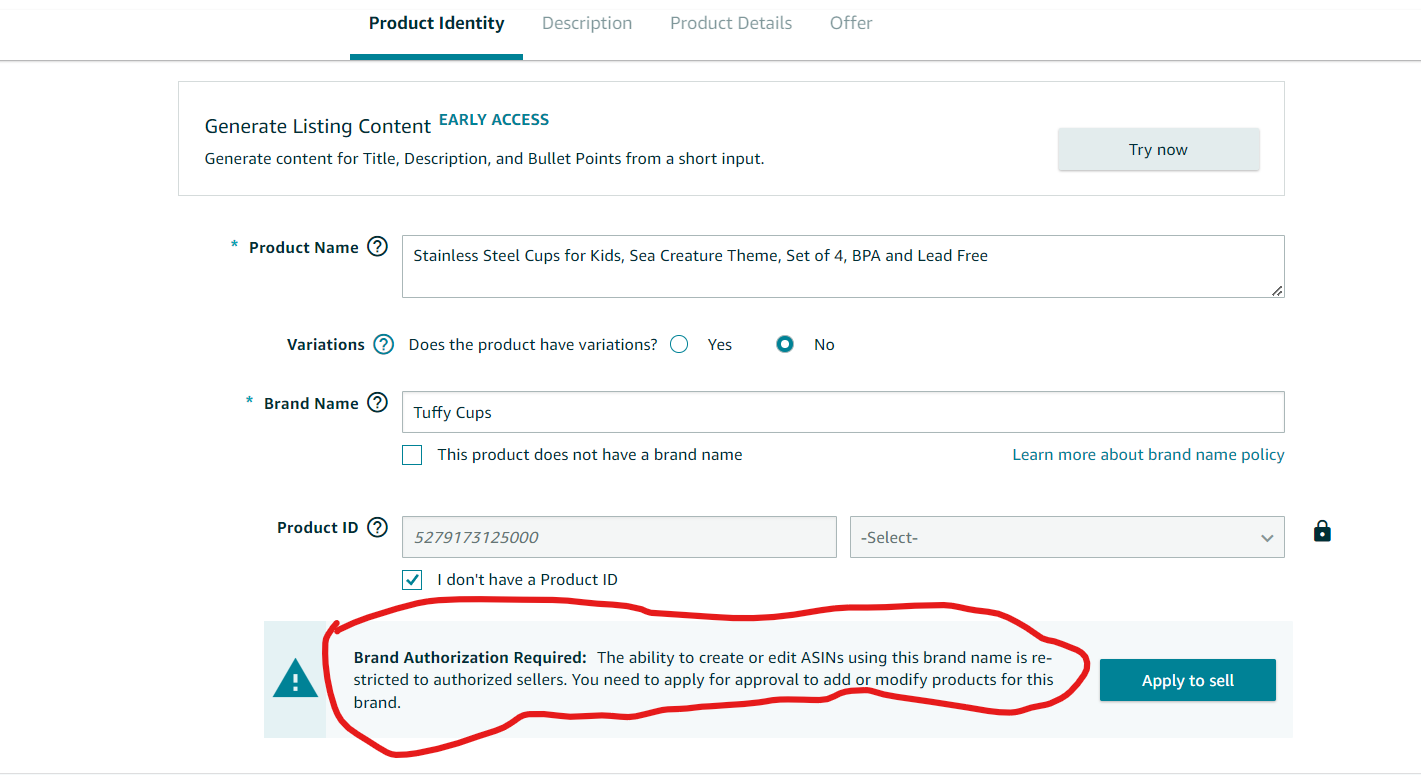Expand the Product ID type -Select- dropdown

[1067, 537]
